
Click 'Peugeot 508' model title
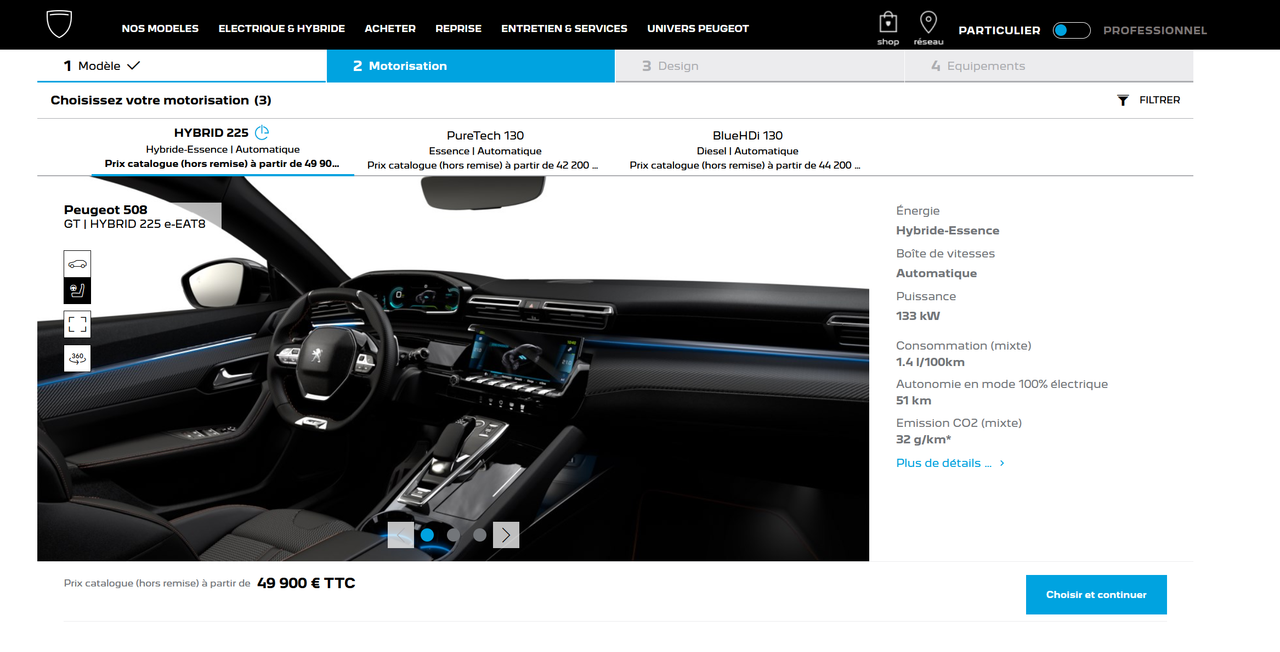[x=105, y=210]
